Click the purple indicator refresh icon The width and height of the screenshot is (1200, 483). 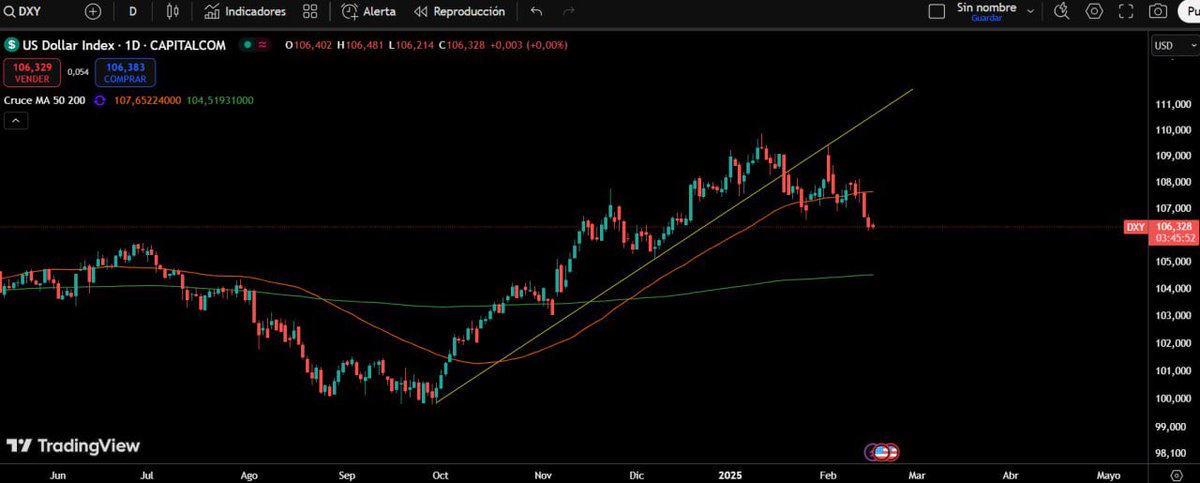point(99,100)
